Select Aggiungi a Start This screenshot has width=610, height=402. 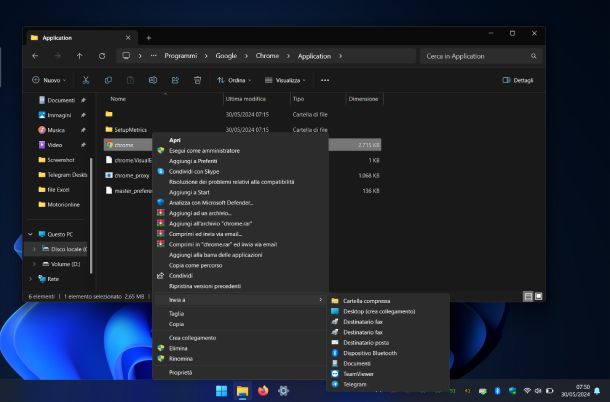(x=189, y=192)
